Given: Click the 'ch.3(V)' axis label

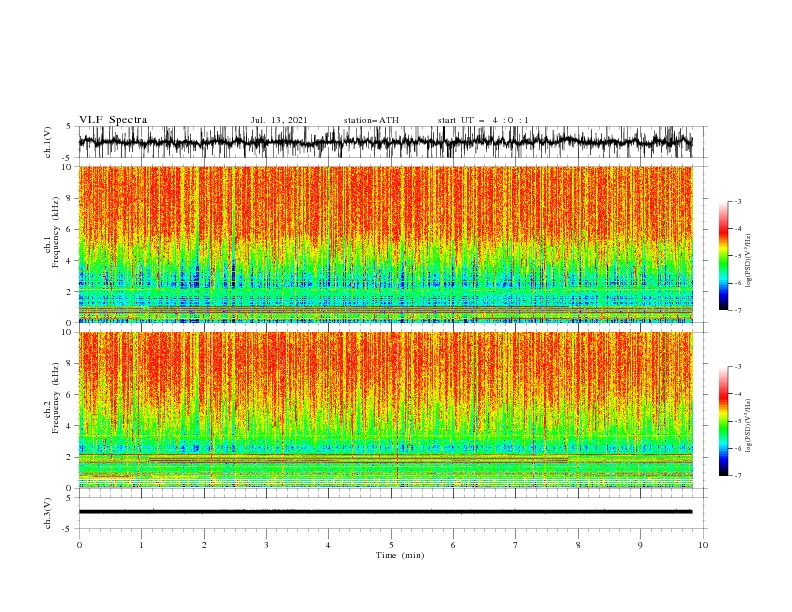Looking at the screenshot, I should [48, 513].
